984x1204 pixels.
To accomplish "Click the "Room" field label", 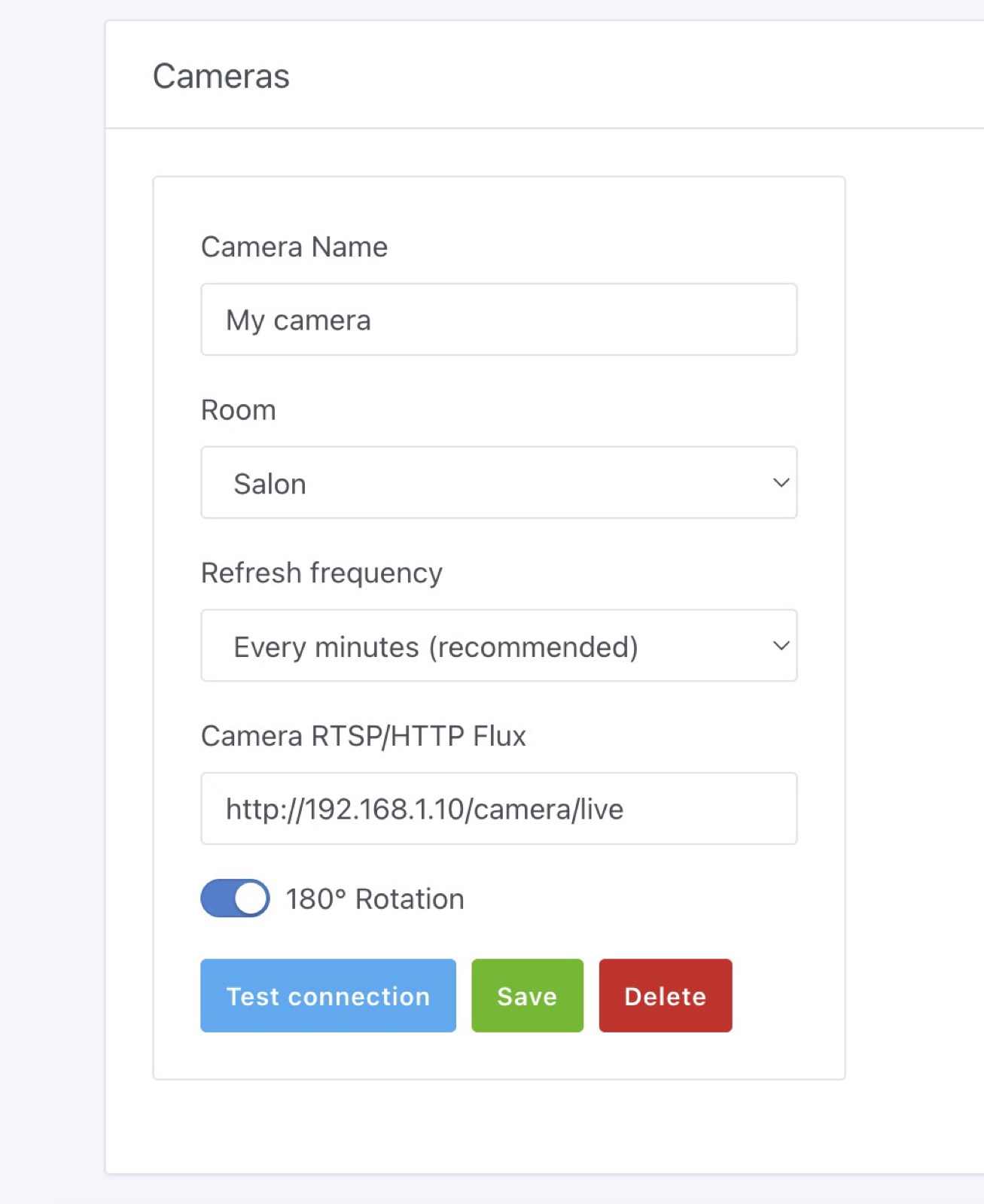I will click(x=239, y=410).
